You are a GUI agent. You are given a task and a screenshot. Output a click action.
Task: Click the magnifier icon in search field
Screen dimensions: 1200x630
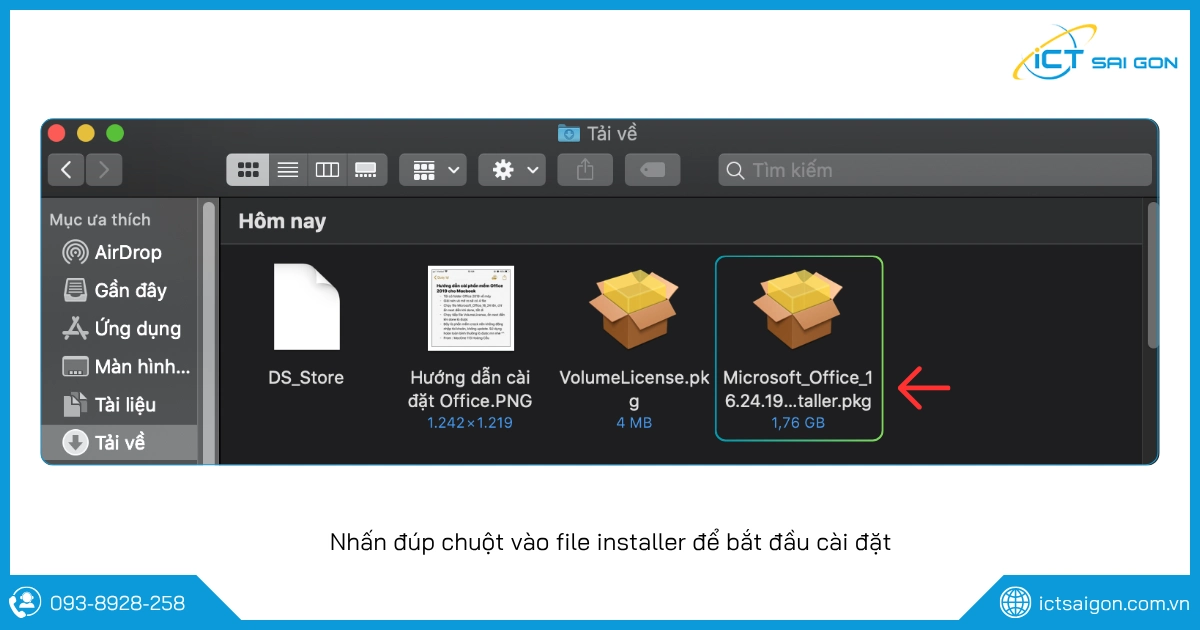coord(736,170)
